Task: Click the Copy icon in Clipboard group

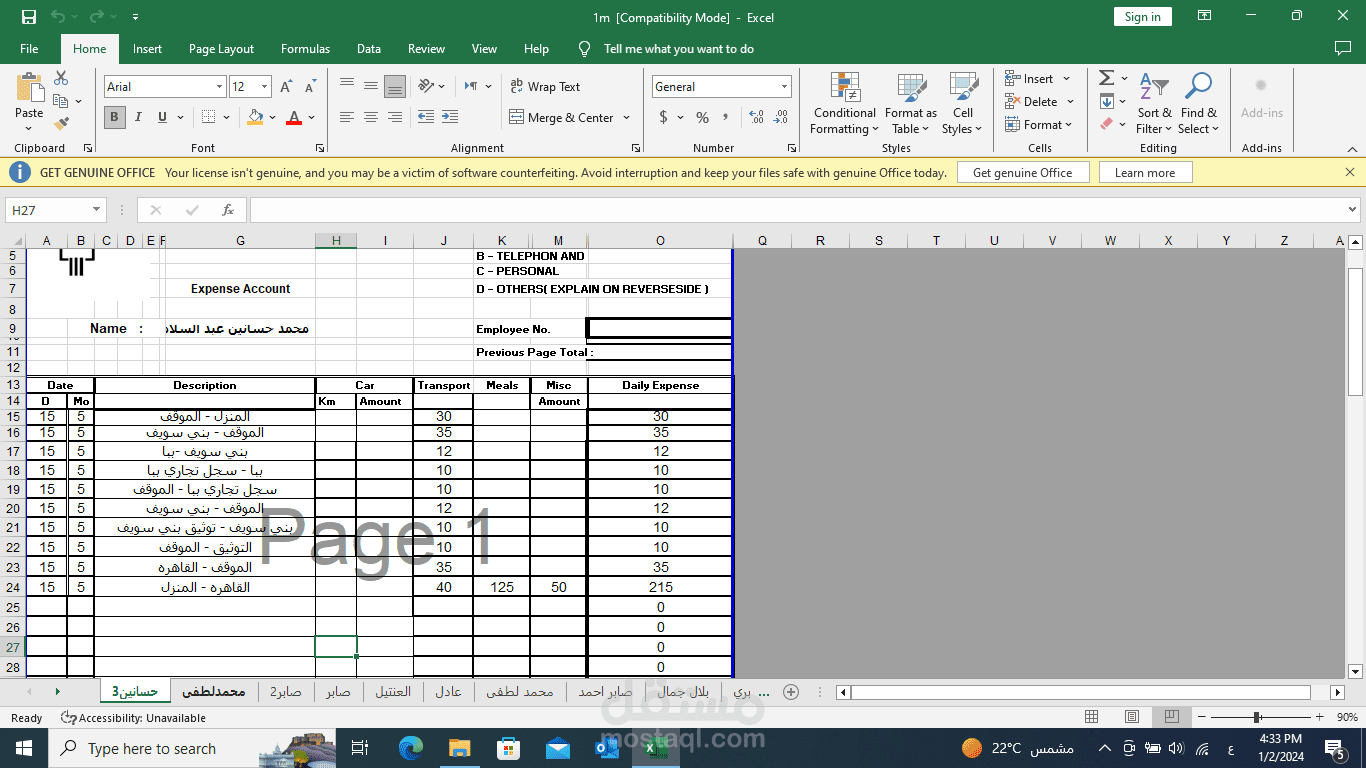Action: [61, 101]
